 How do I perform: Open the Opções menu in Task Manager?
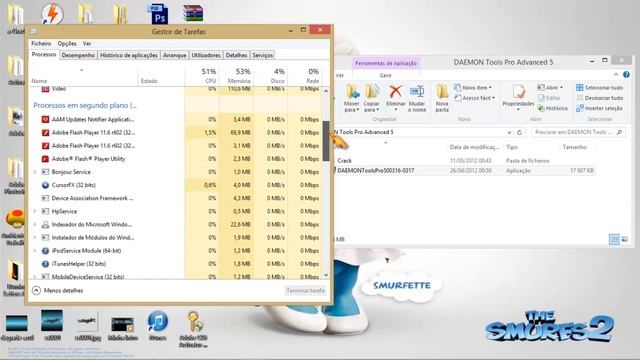pos(67,43)
